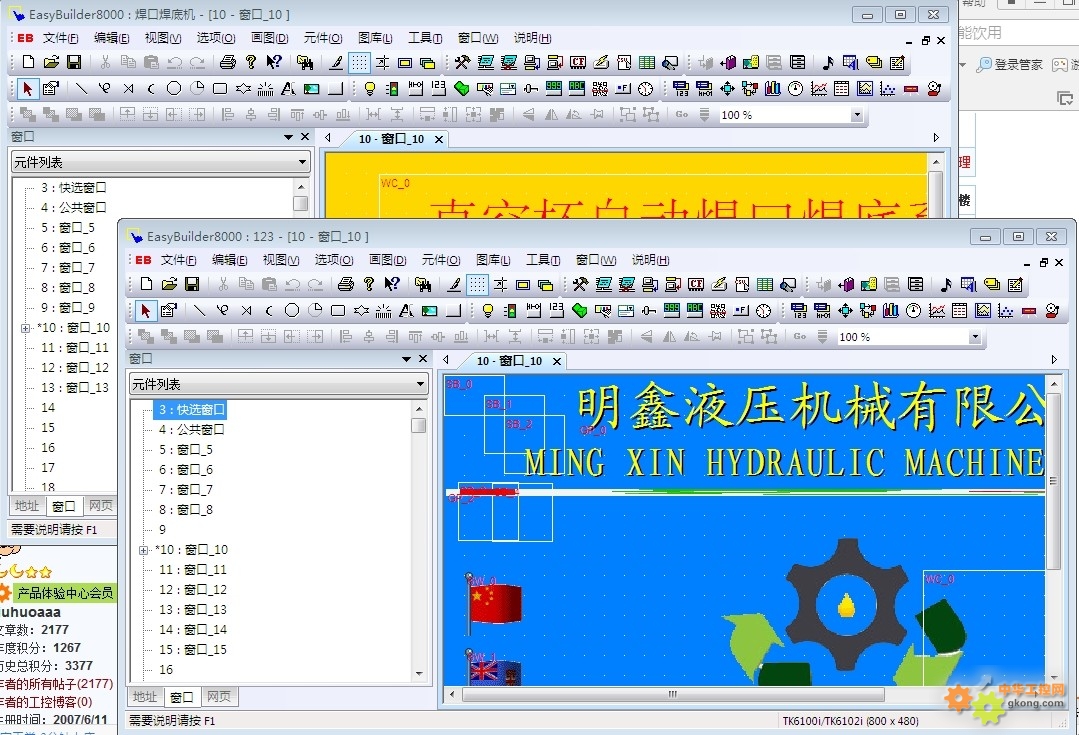Expand *10 : 窗口_10 node in back tree

[25, 328]
